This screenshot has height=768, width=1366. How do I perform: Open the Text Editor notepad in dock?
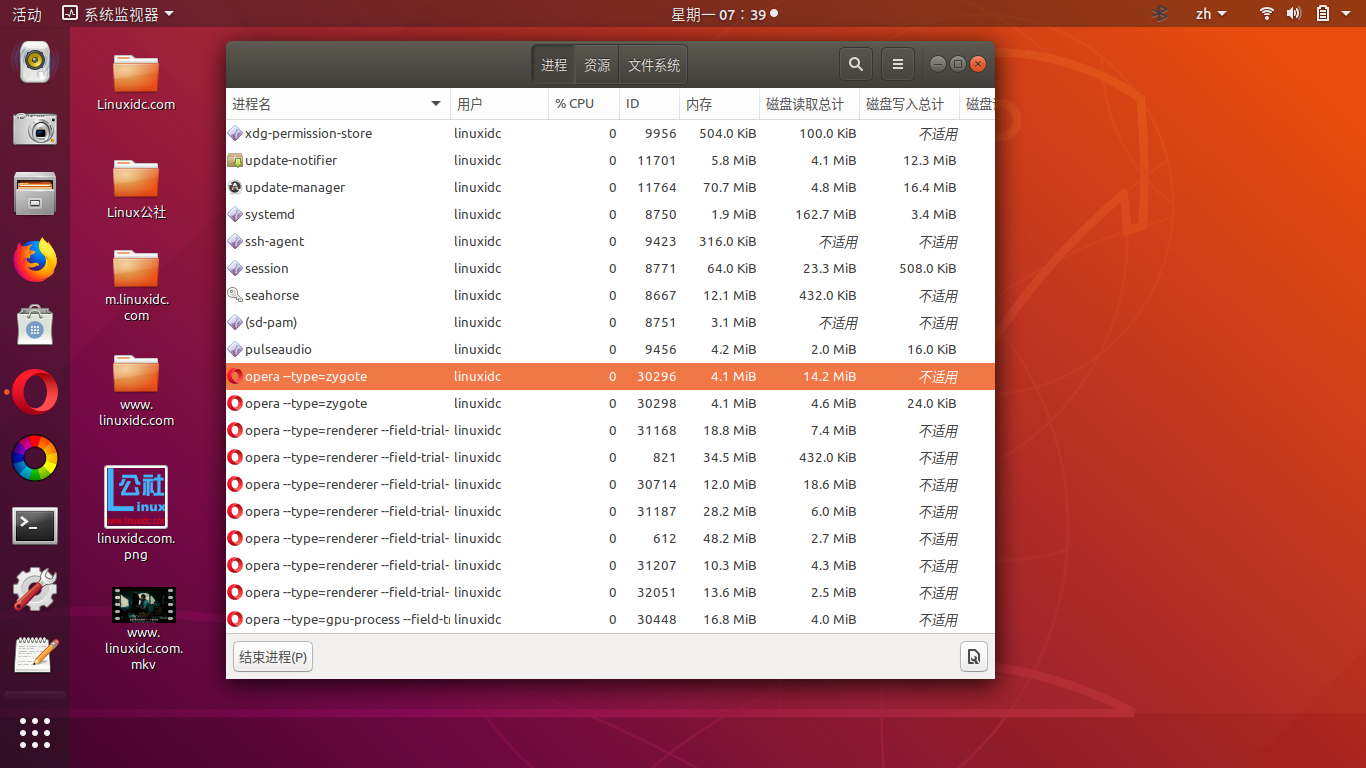[x=35, y=656]
